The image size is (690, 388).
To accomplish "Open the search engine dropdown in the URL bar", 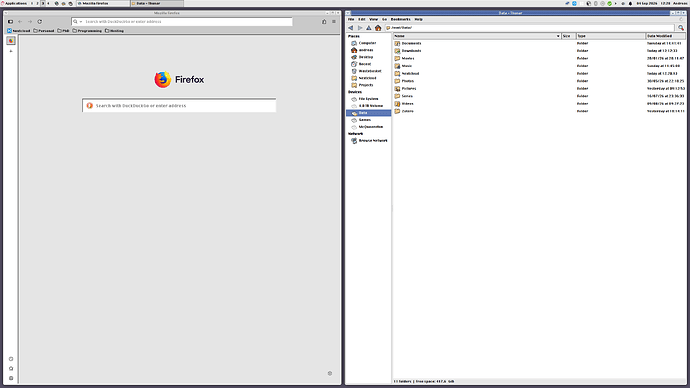I will [77, 22].
